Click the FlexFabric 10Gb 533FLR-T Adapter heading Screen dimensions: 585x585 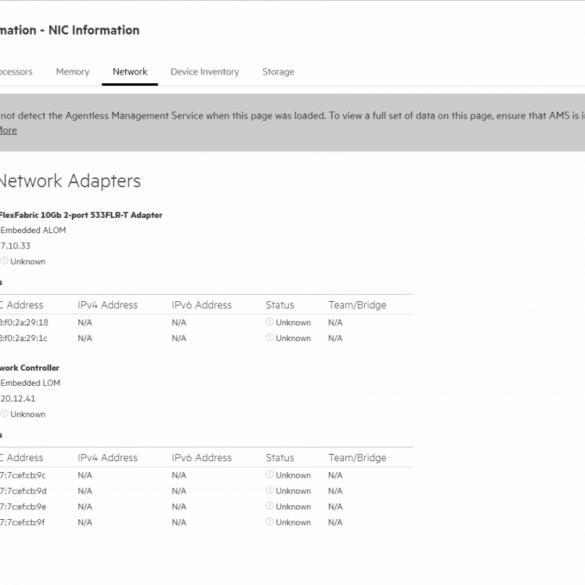81,215
